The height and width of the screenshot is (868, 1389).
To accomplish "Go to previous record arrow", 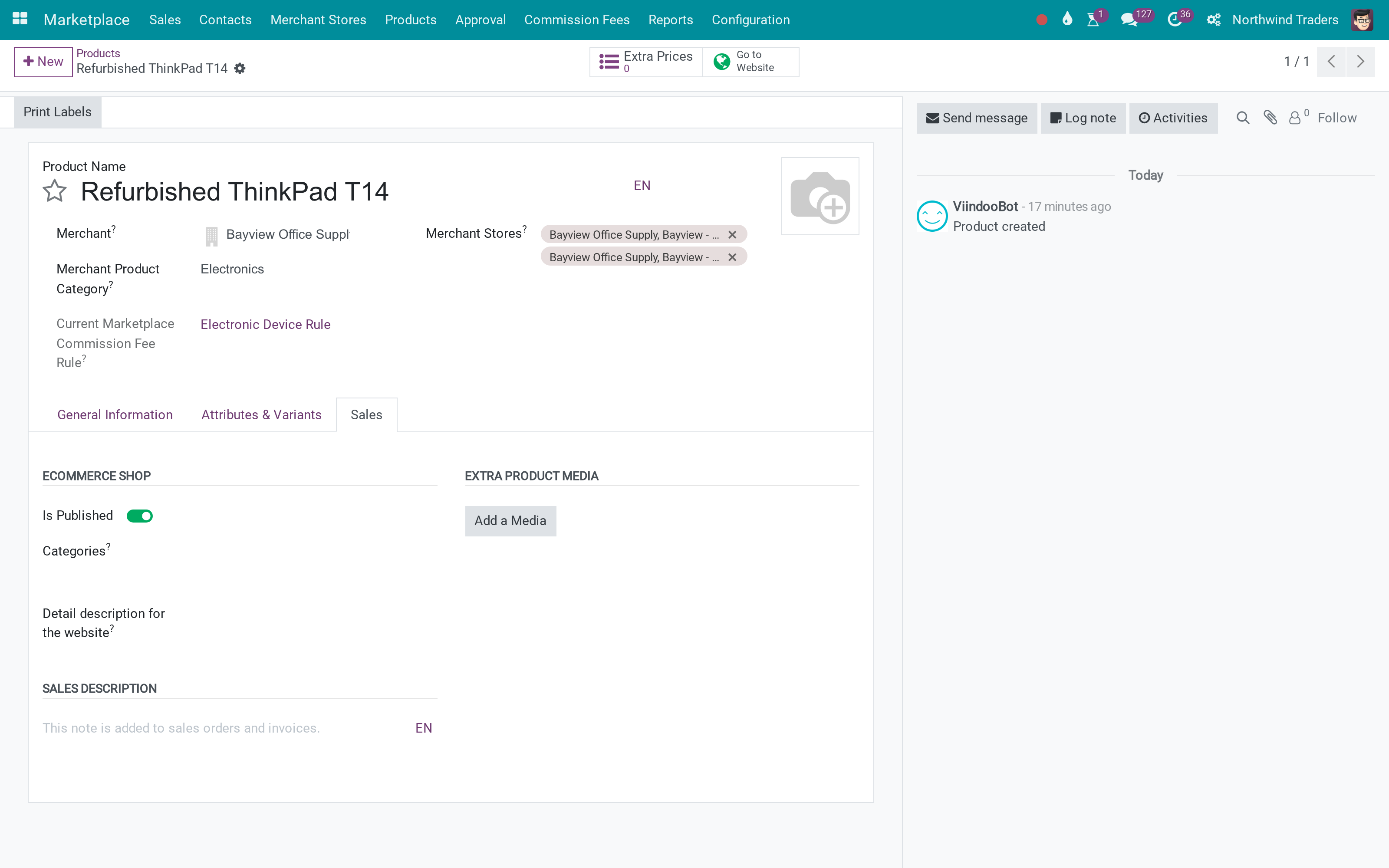I will [1332, 62].
